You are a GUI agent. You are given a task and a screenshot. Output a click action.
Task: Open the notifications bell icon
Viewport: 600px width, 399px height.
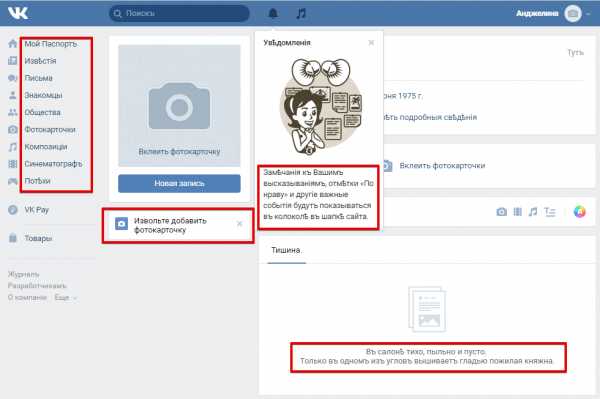click(273, 14)
